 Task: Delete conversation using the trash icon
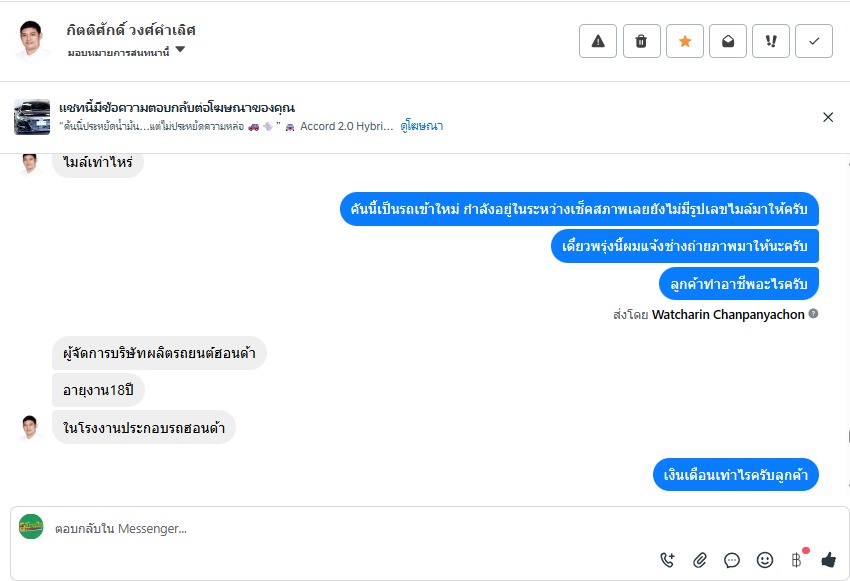point(641,41)
